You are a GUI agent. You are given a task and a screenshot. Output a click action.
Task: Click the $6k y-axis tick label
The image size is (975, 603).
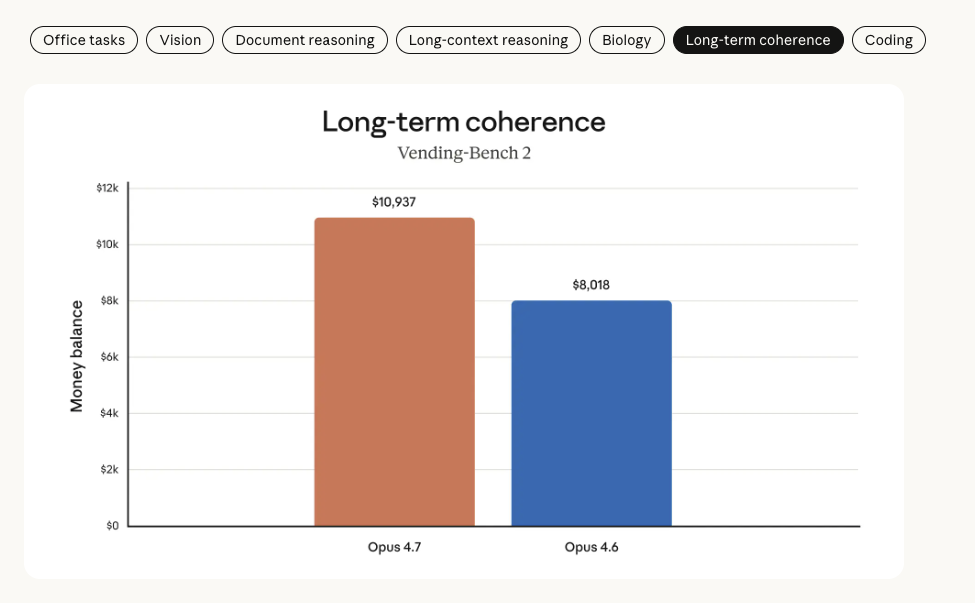pos(109,357)
